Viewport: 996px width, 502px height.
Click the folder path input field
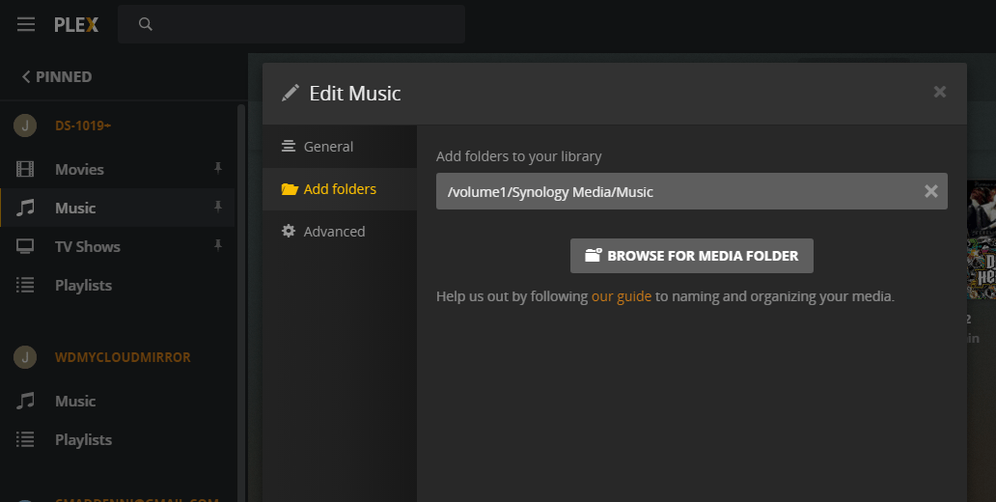[x=670, y=191]
